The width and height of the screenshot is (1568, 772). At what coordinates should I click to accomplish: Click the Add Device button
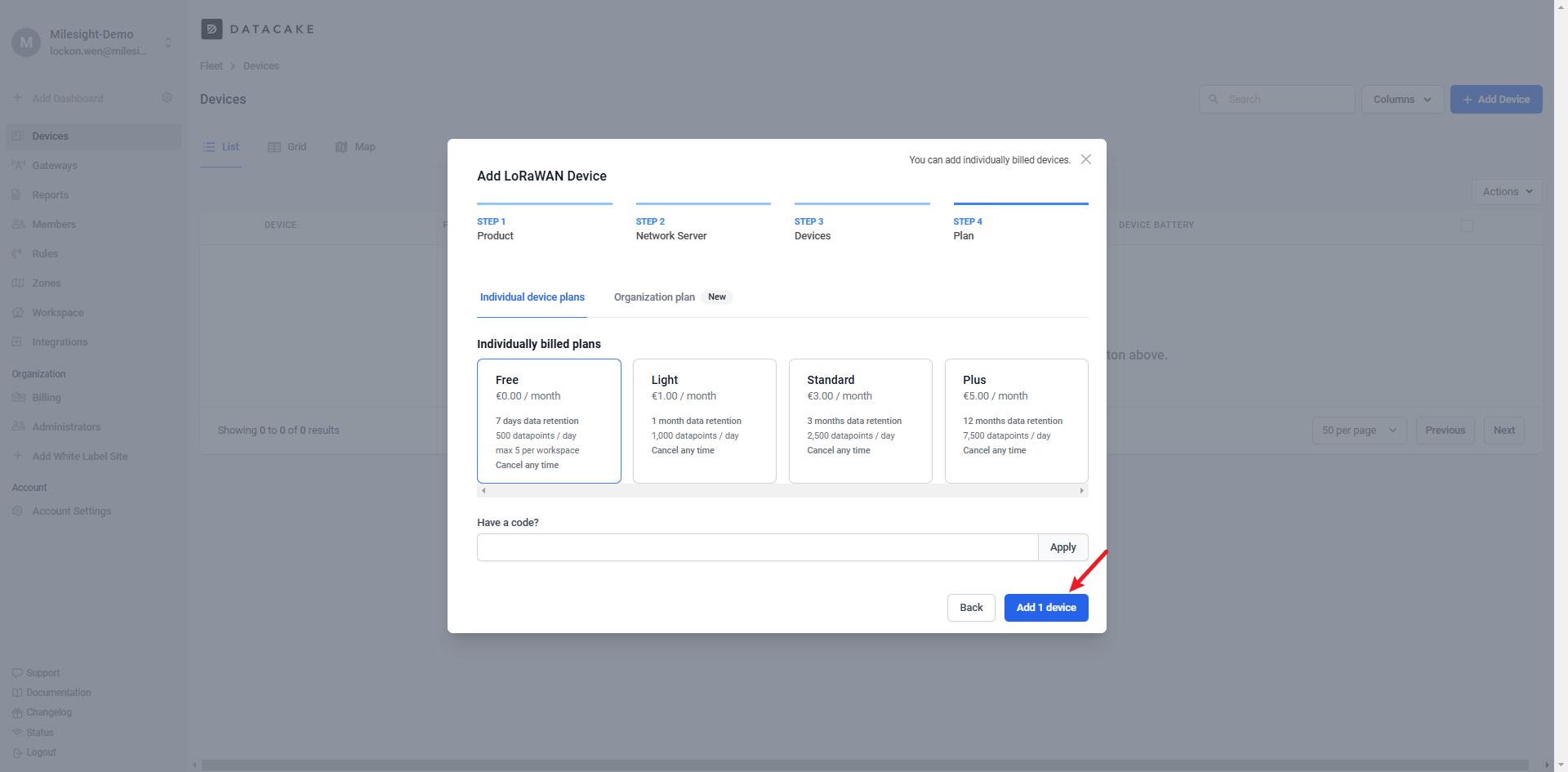[1496, 100]
